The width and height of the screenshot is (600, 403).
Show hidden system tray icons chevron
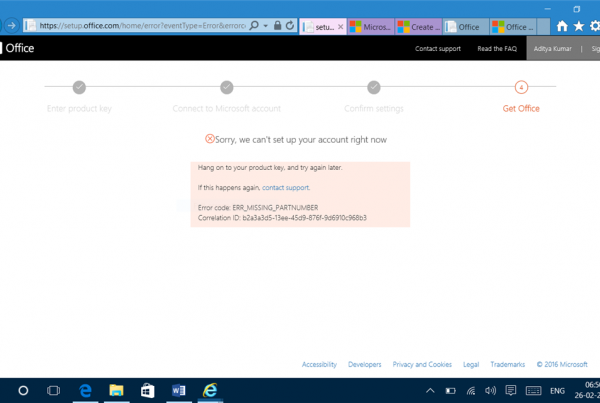tap(430, 391)
